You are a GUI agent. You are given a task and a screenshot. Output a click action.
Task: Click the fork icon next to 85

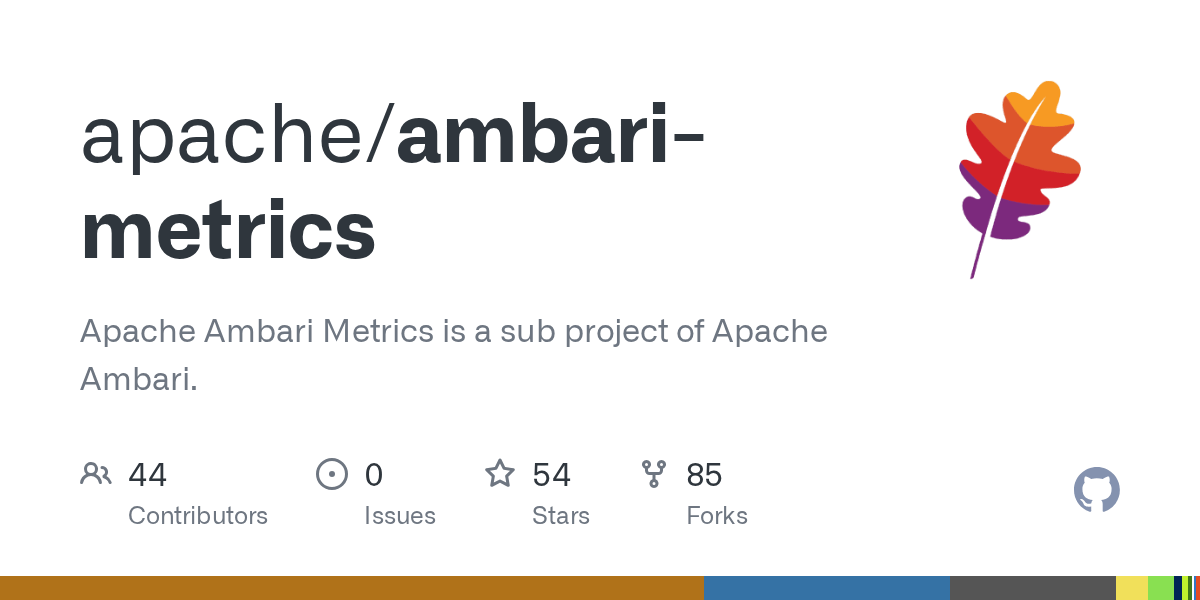click(654, 473)
